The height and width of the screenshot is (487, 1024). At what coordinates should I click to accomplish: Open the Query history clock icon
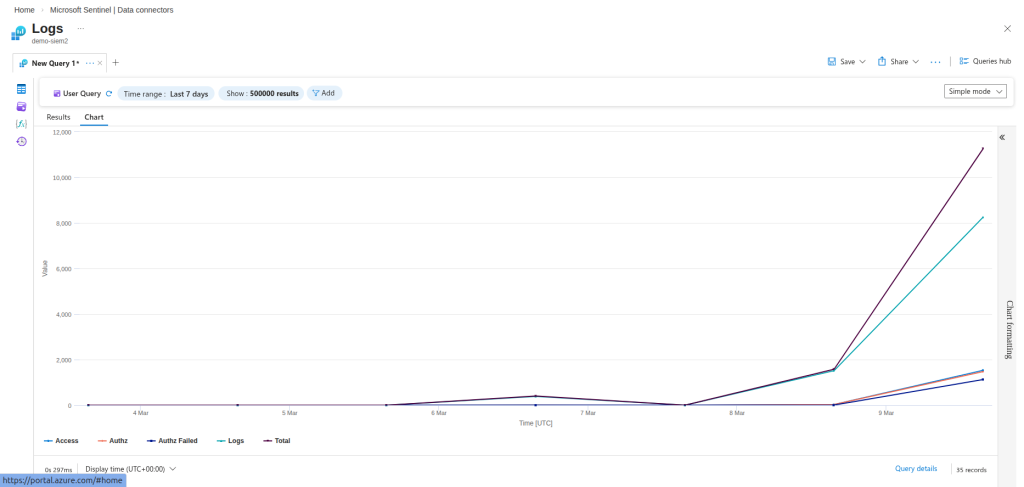click(x=22, y=141)
